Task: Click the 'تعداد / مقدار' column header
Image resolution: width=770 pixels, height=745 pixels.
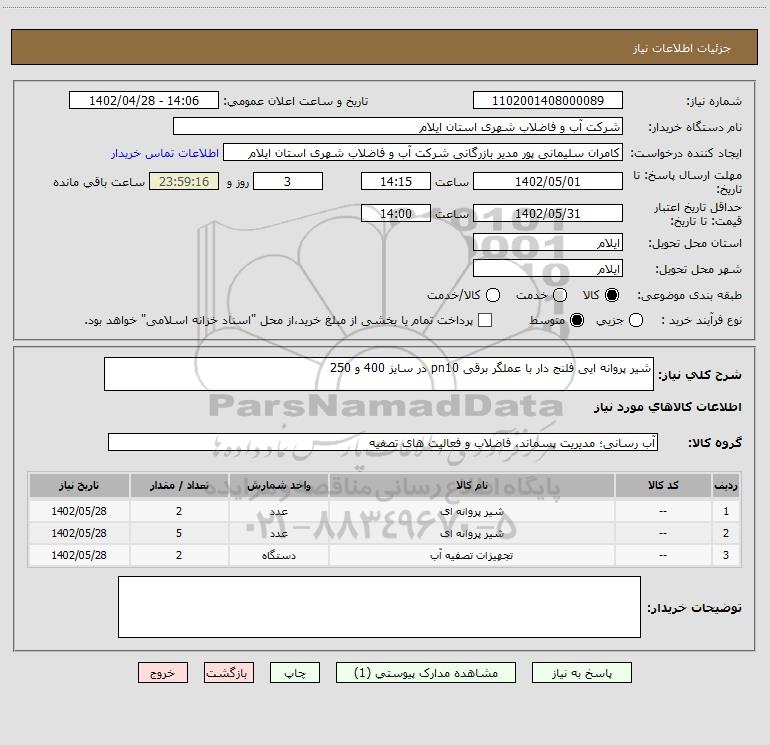Action: (x=179, y=485)
